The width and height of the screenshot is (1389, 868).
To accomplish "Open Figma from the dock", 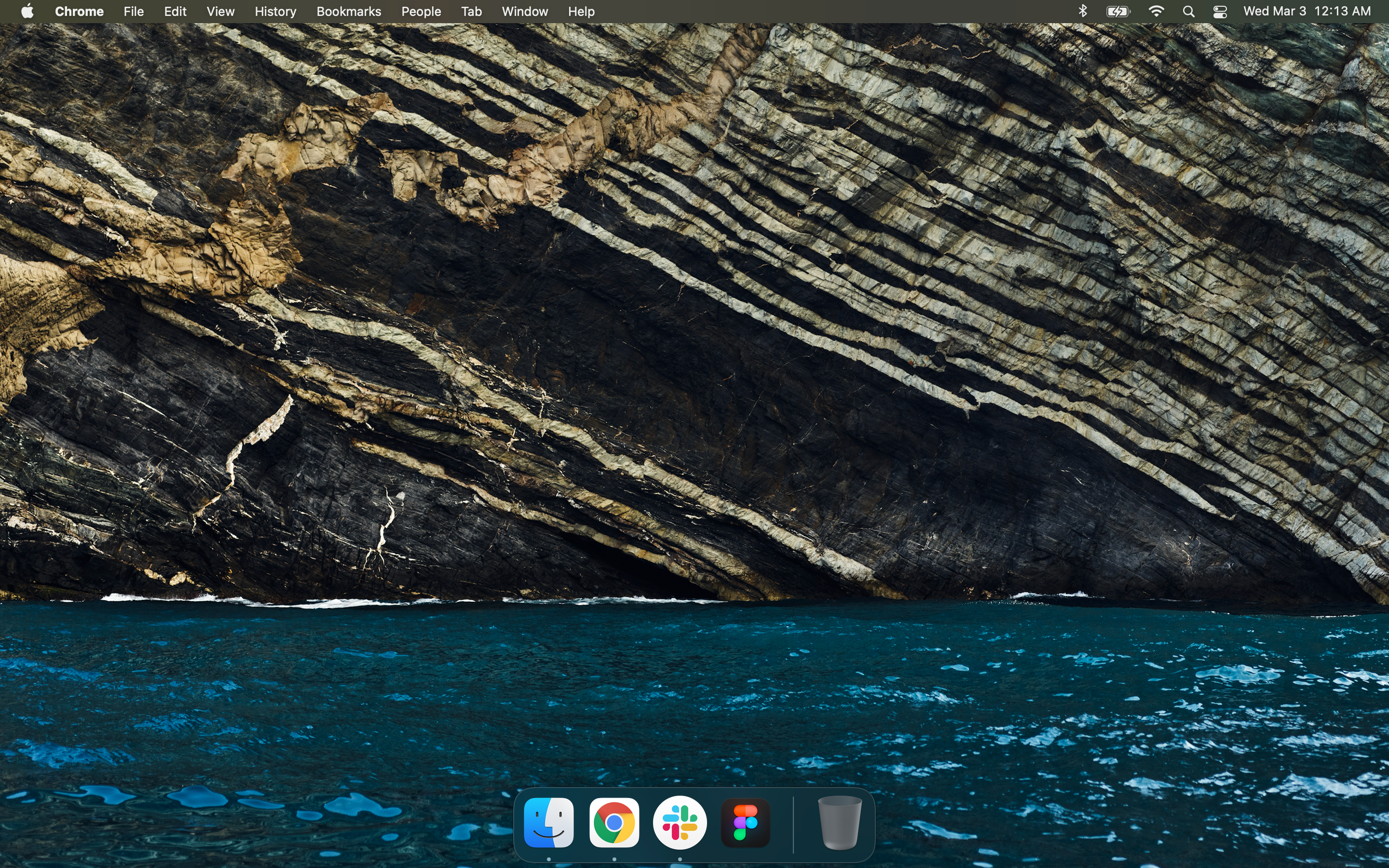I will 745,823.
